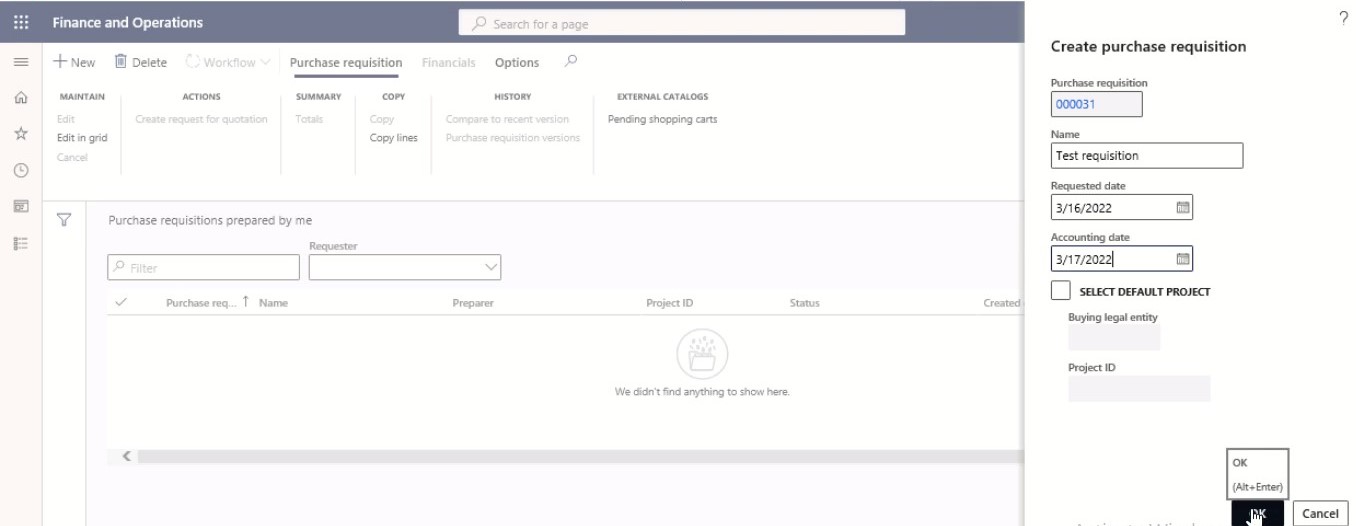Click Create request for quotation
This screenshot has width=1356, height=526.
coord(201,119)
